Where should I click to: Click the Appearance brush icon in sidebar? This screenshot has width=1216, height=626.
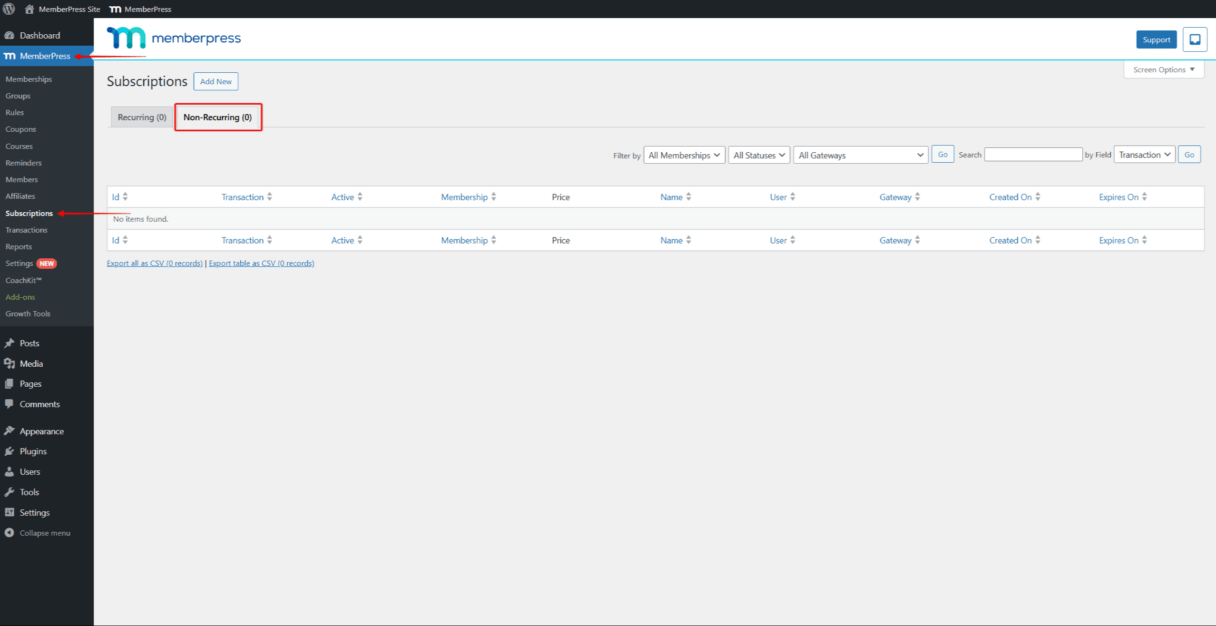[10, 431]
